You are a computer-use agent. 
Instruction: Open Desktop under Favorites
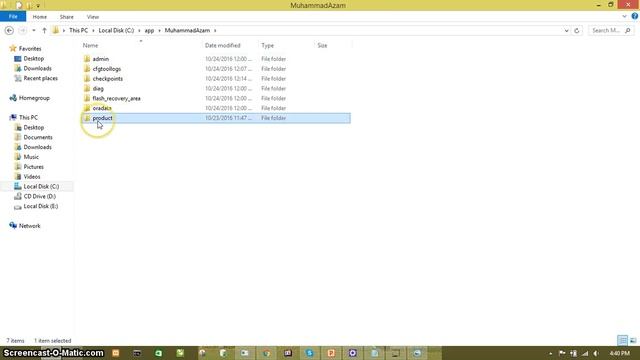(33, 59)
